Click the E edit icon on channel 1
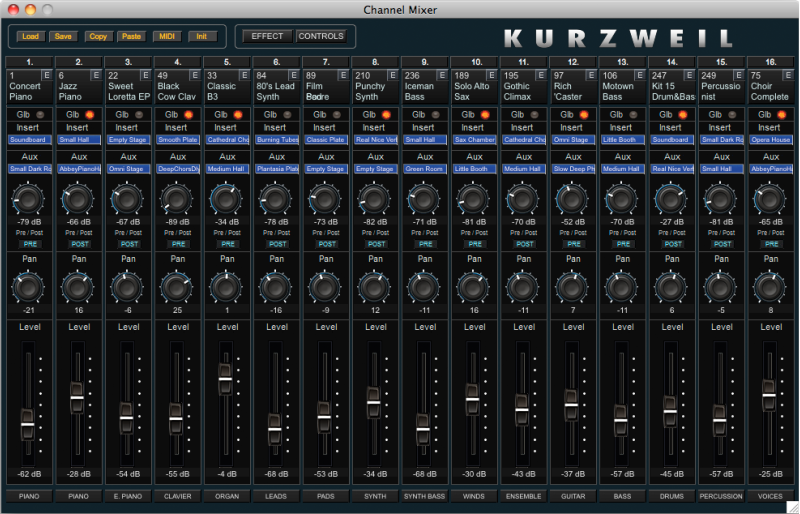 pyautogui.click(x=46, y=75)
